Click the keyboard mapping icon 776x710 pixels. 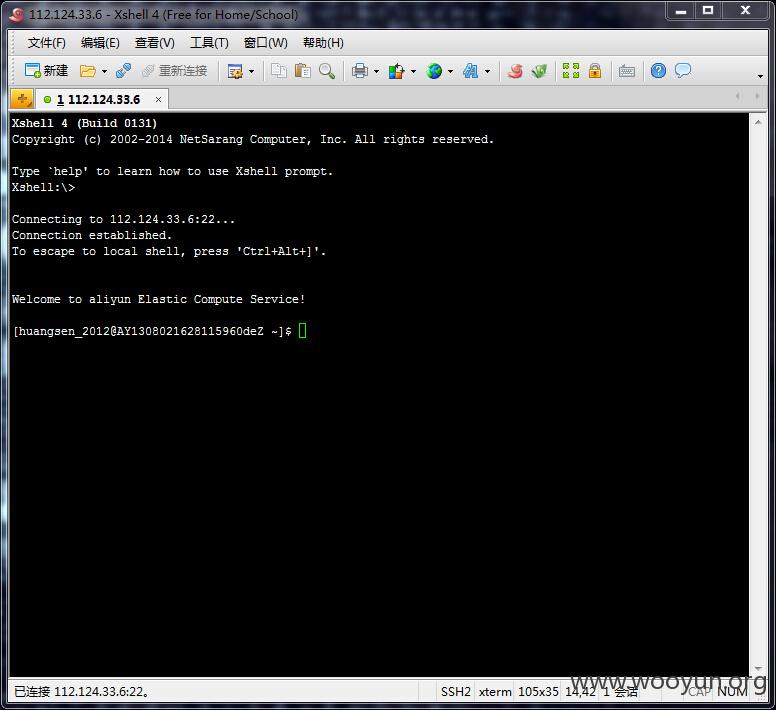click(627, 71)
